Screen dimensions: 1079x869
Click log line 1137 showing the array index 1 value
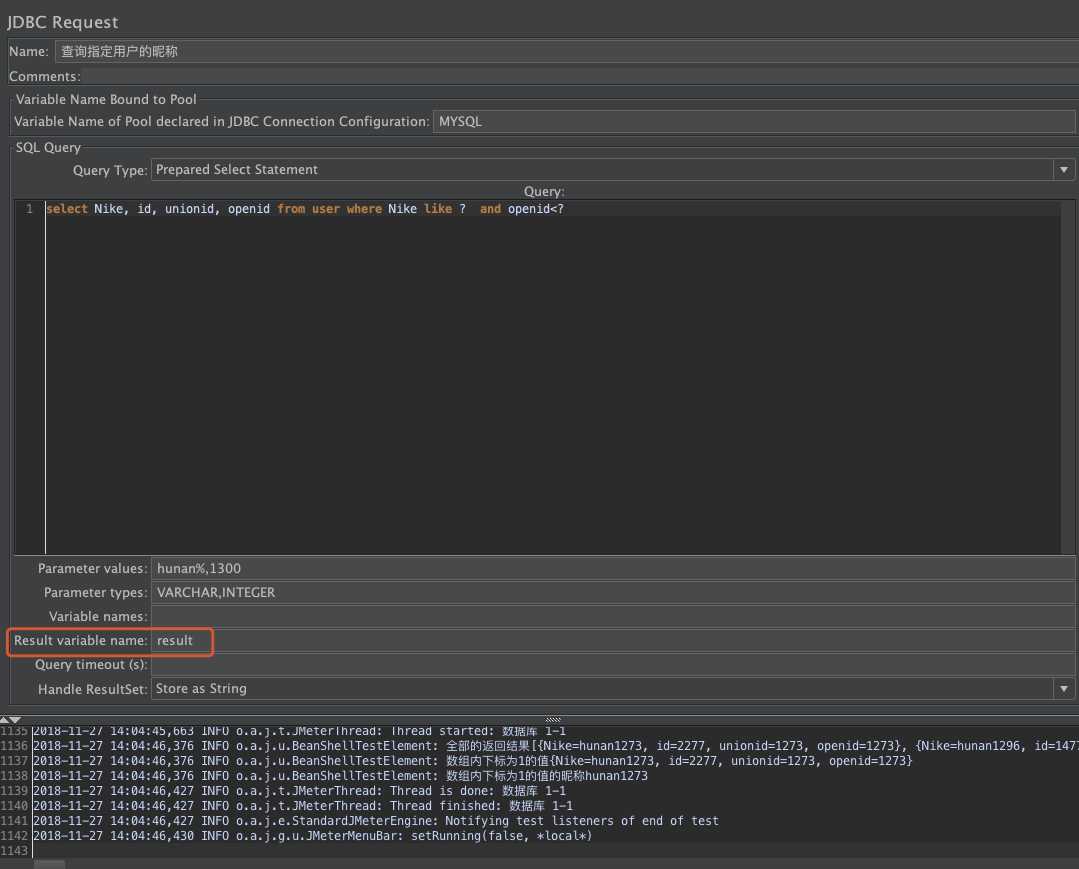pos(473,761)
